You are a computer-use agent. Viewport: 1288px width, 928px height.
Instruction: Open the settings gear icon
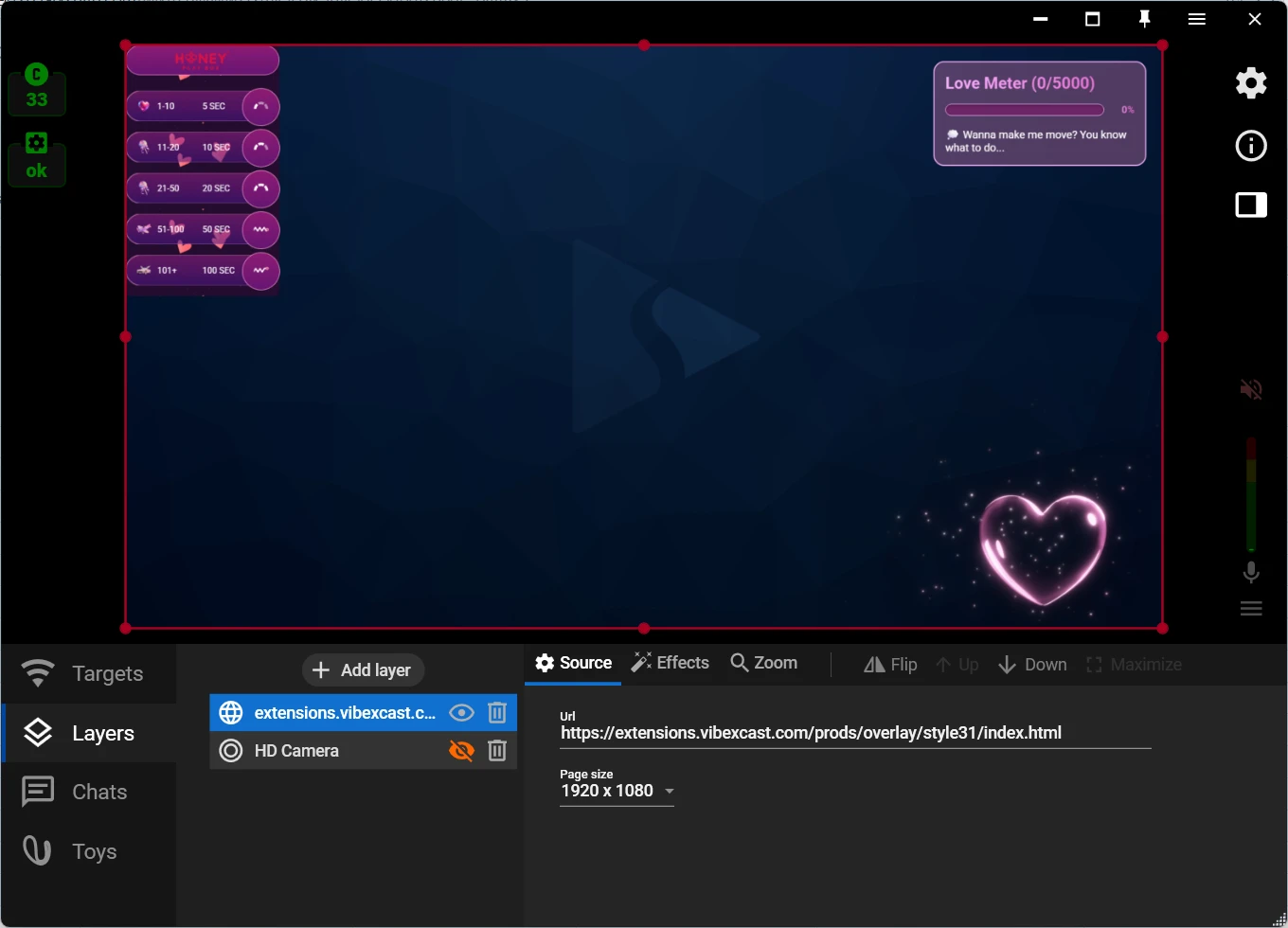(1251, 83)
